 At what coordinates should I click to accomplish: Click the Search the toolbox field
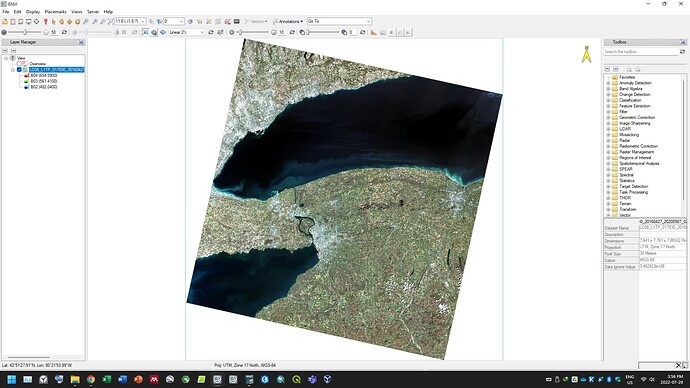(x=640, y=52)
